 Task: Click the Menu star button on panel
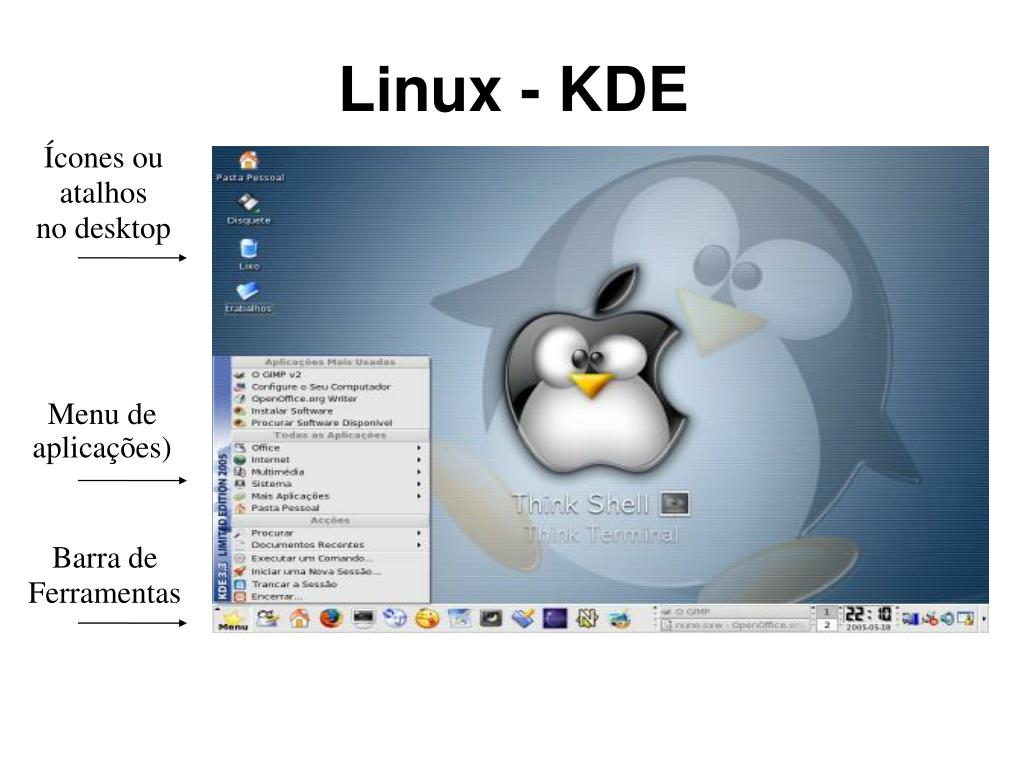click(x=232, y=620)
